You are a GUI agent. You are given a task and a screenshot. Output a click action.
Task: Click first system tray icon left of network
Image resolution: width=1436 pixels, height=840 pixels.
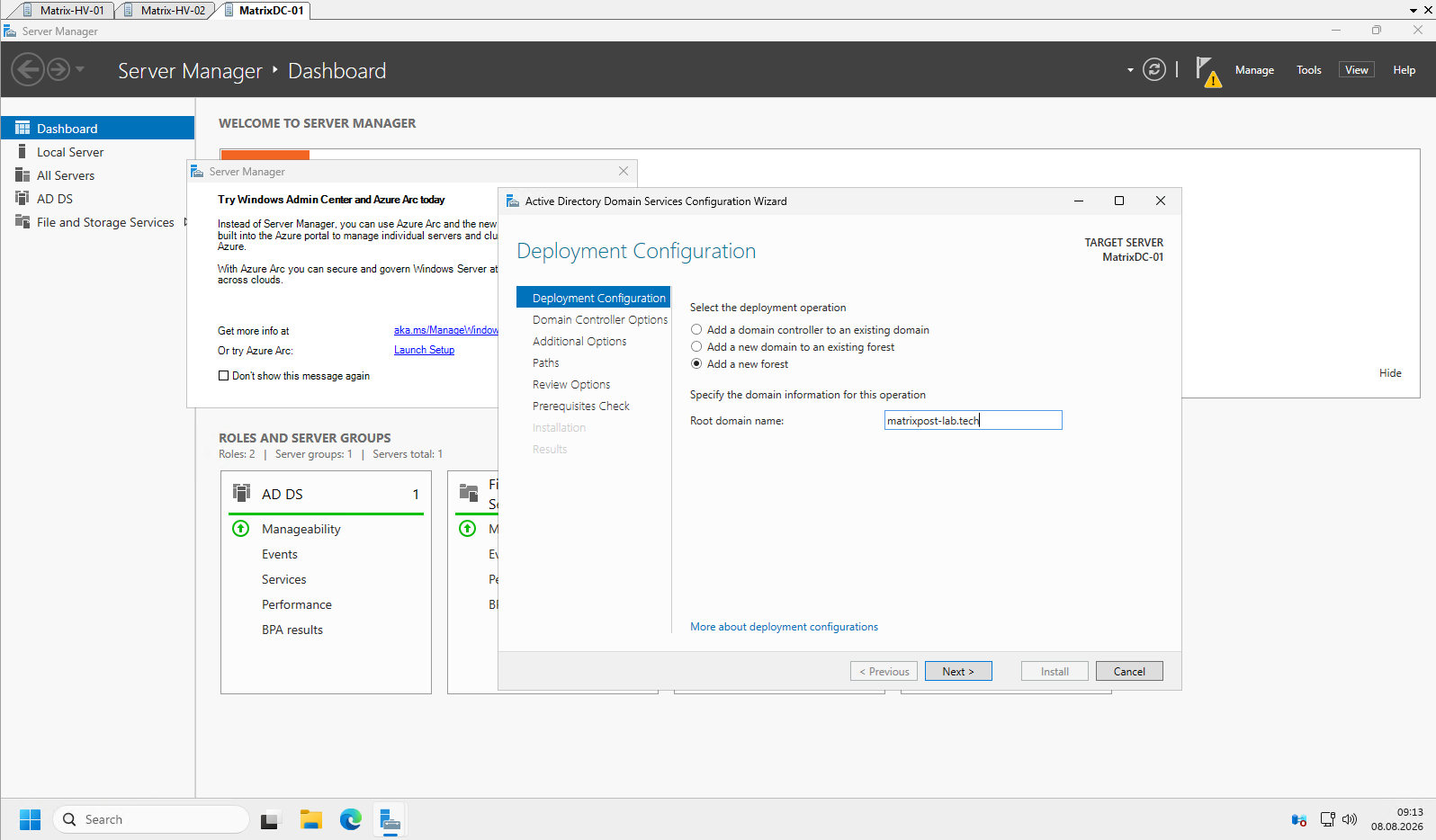(1299, 819)
